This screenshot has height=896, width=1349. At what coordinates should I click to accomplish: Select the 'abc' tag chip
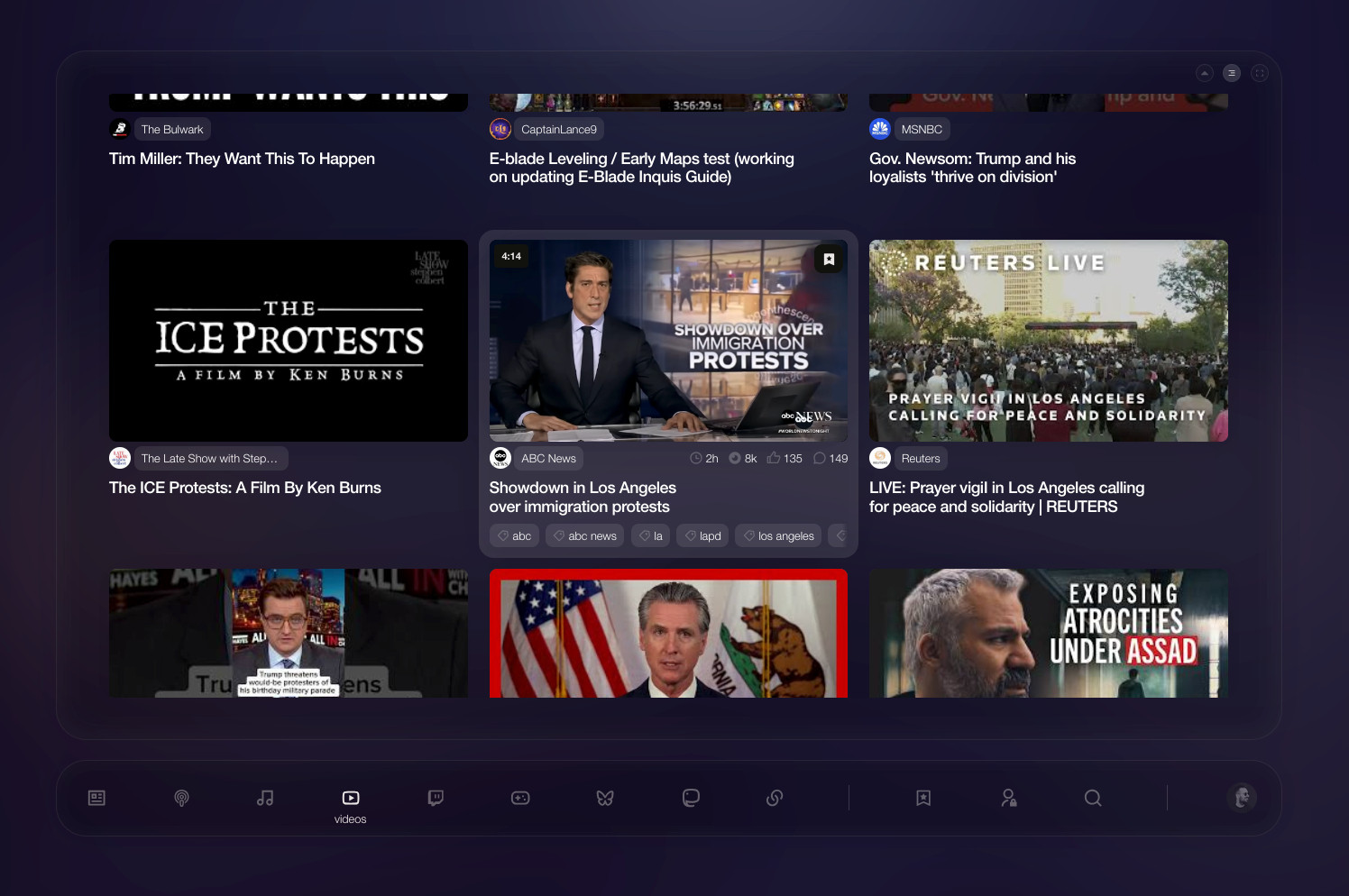tap(515, 535)
